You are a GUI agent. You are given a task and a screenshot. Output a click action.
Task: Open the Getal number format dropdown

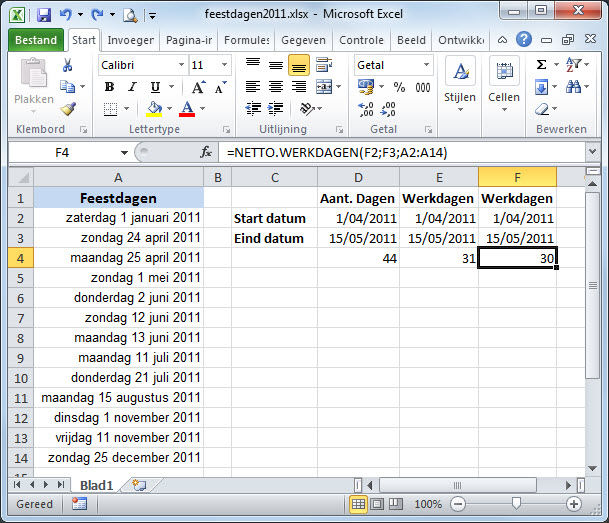[x=426, y=64]
